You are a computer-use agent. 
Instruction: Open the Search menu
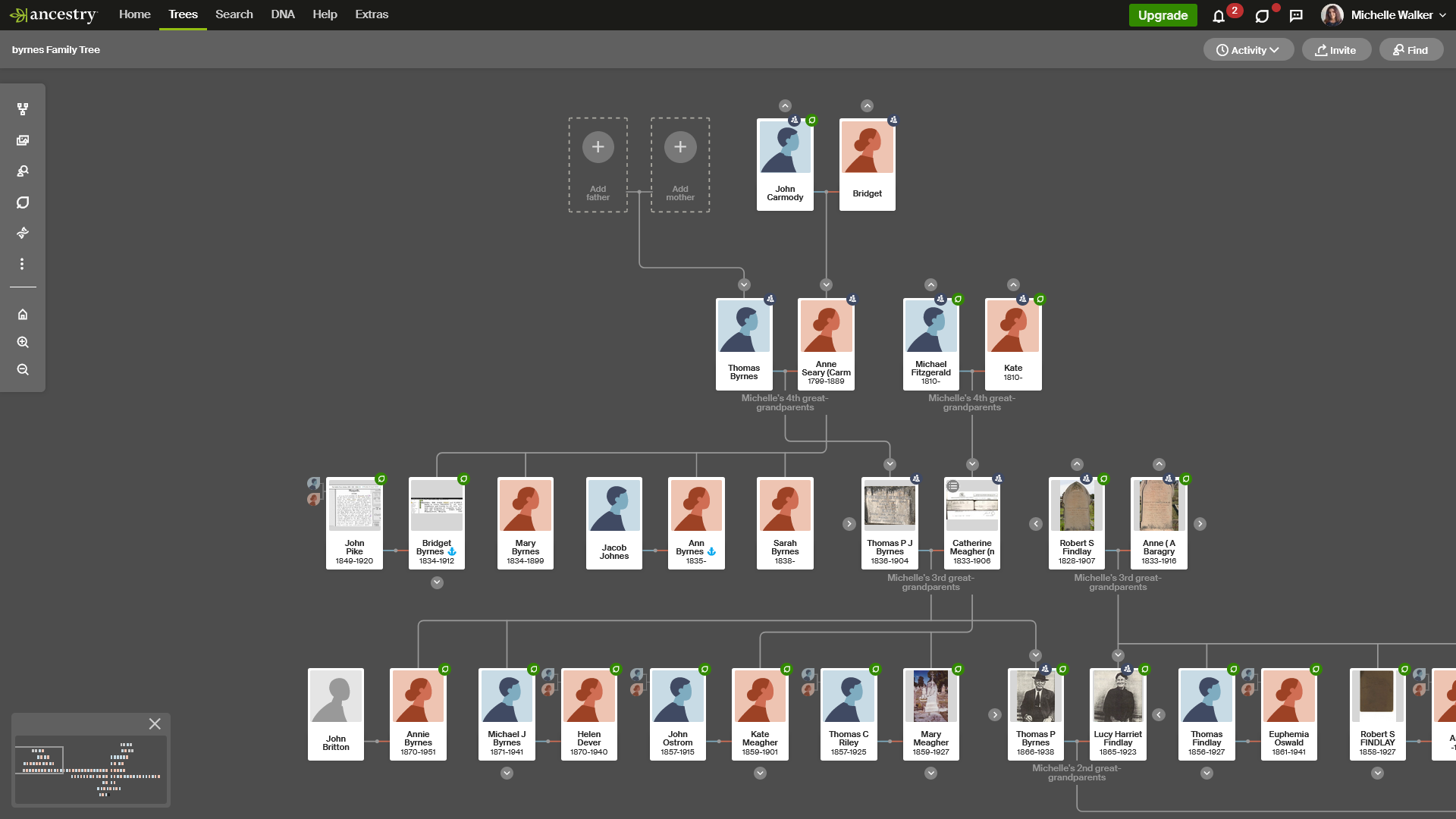coord(234,14)
